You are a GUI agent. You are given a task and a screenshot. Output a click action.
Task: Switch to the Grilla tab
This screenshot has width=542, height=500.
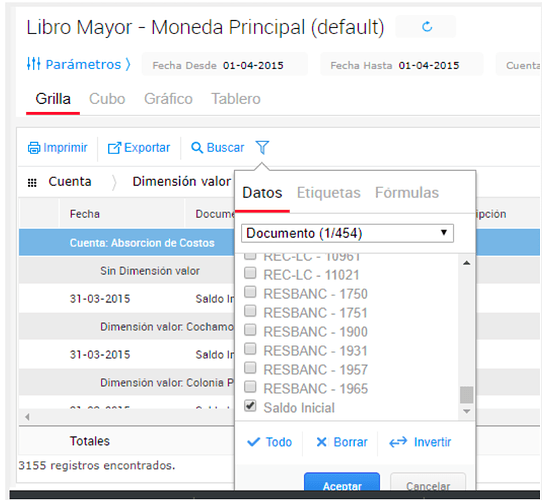tap(53, 99)
